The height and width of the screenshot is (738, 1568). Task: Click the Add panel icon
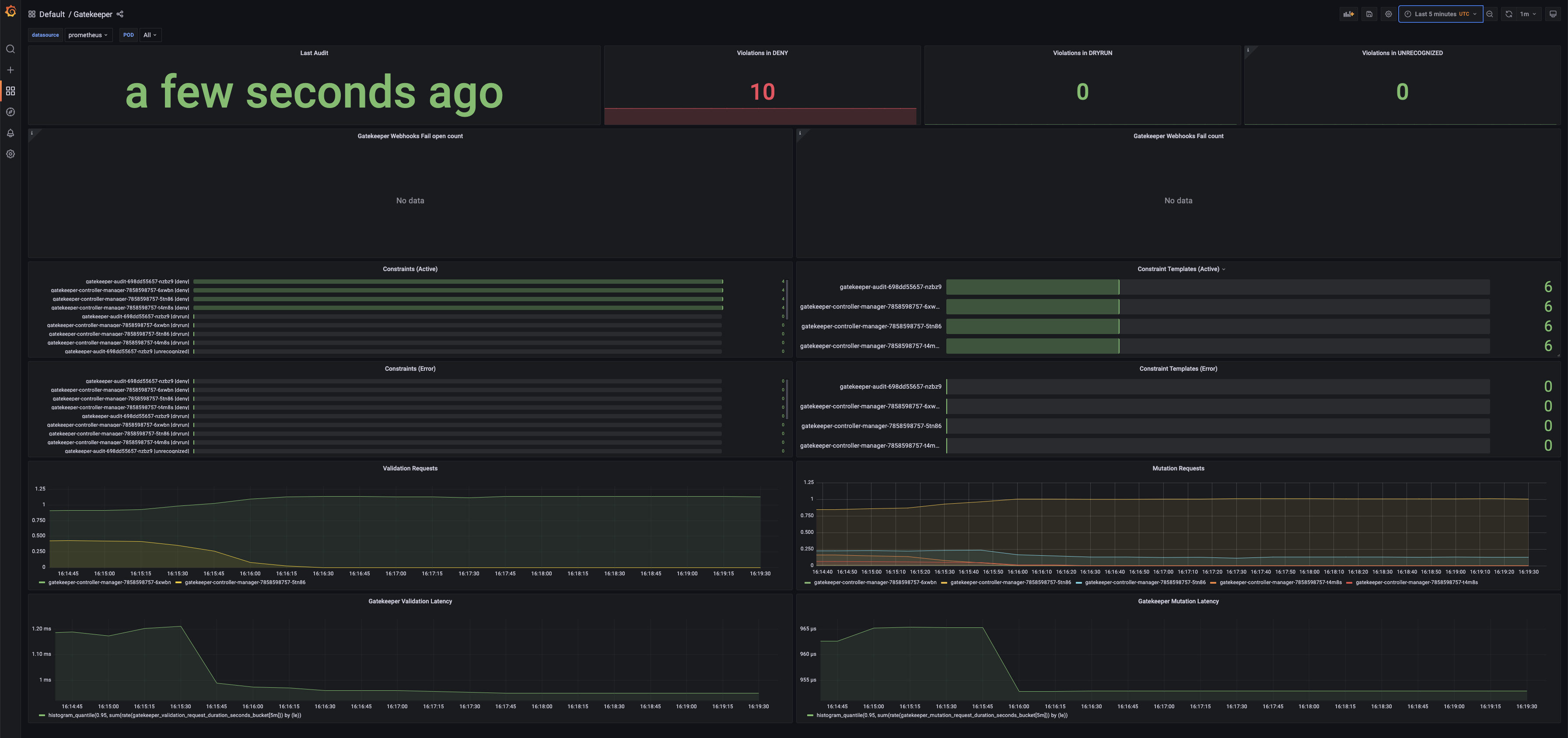(1348, 14)
